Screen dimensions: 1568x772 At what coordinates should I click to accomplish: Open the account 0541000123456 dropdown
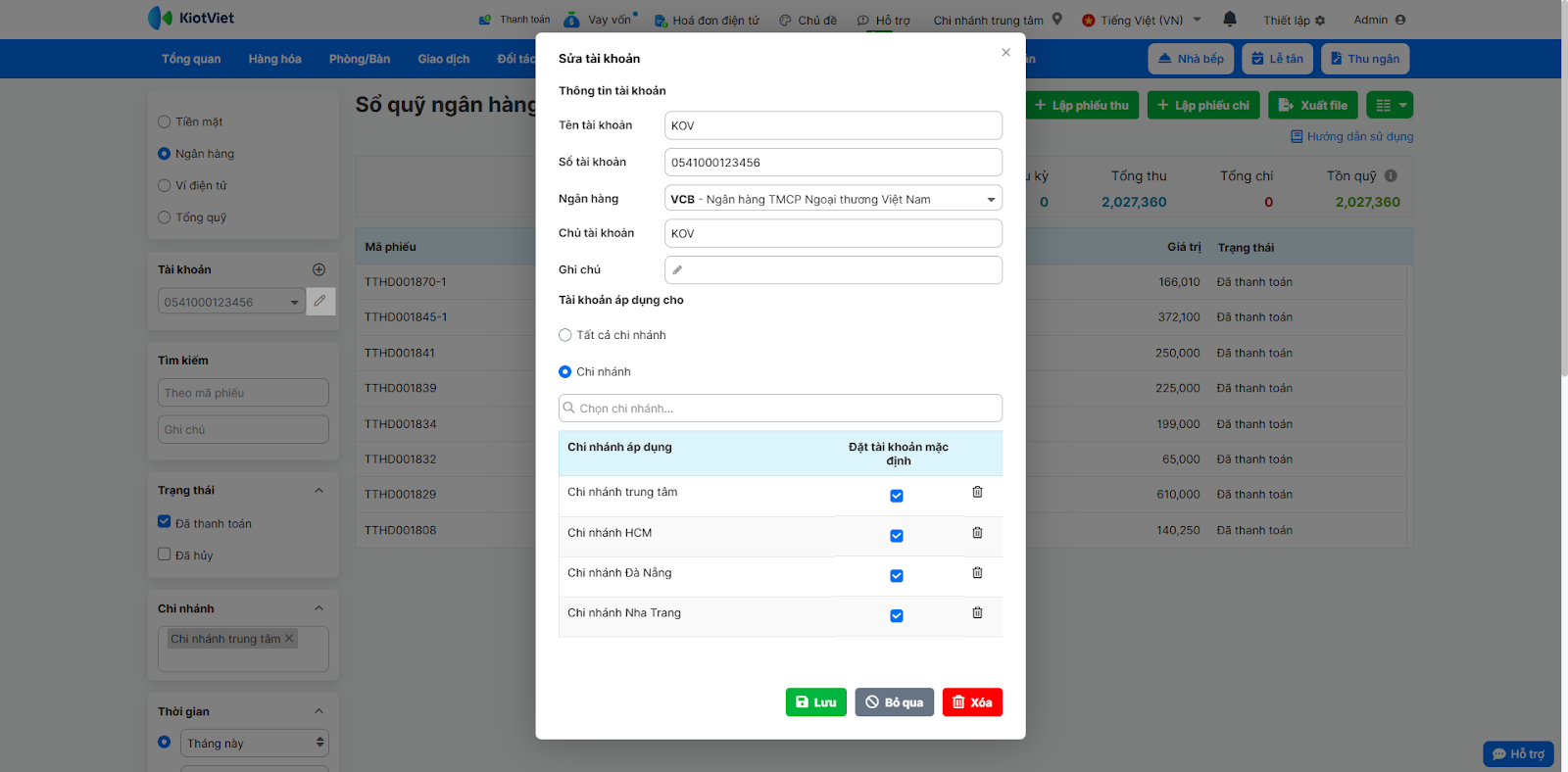tap(231, 302)
